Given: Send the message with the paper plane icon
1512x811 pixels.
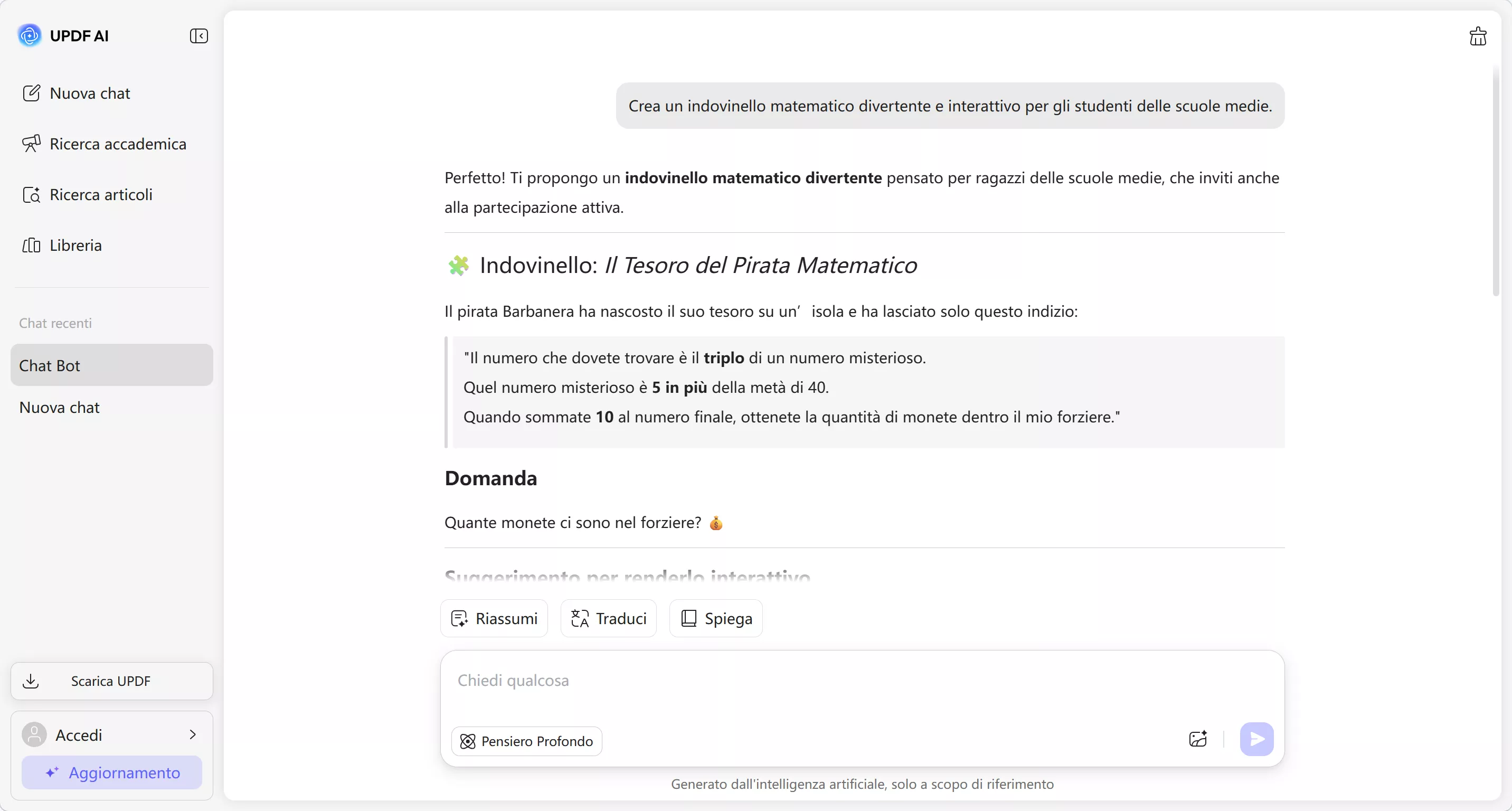Looking at the screenshot, I should (x=1256, y=739).
